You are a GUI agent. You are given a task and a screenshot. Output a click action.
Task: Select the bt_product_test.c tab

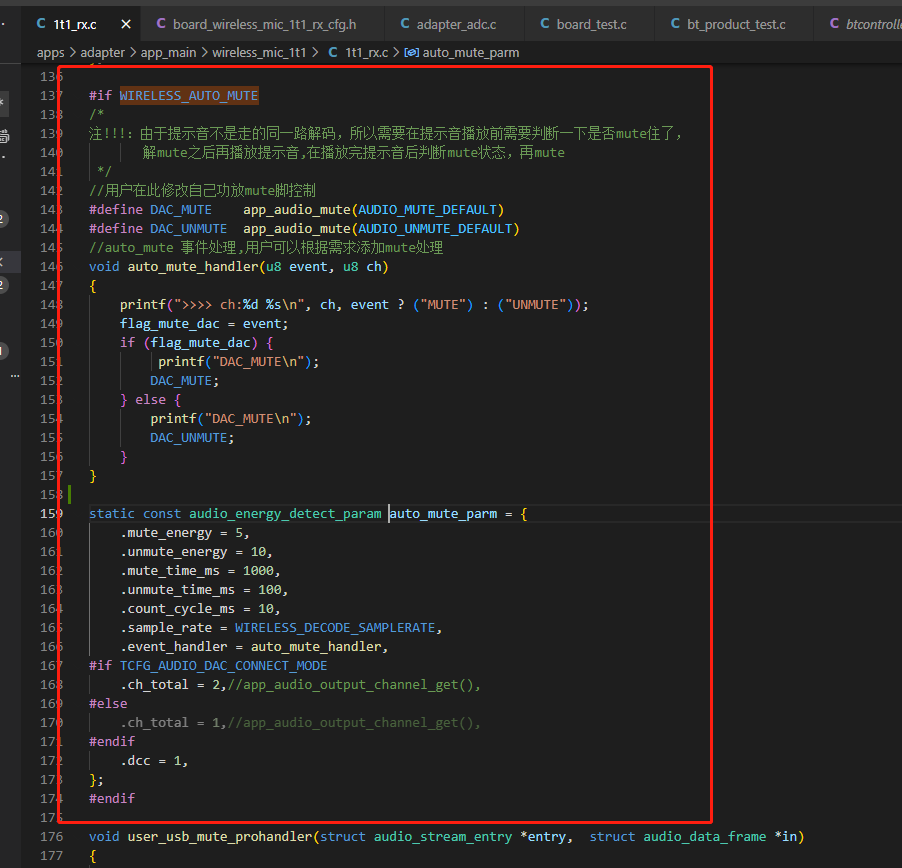(x=736, y=24)
